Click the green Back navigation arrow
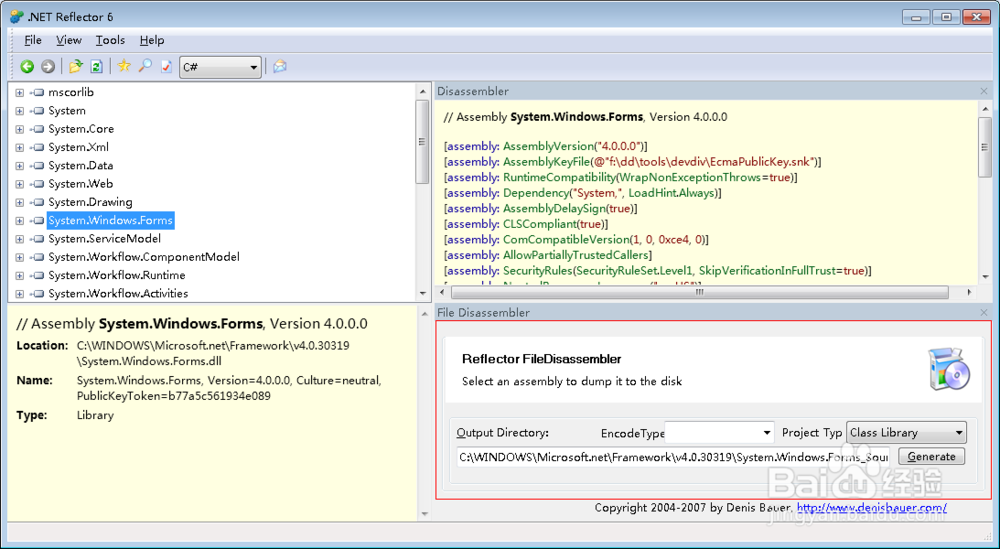The height and width of the screenshot is (549, 1000). (x=27, y=66)
